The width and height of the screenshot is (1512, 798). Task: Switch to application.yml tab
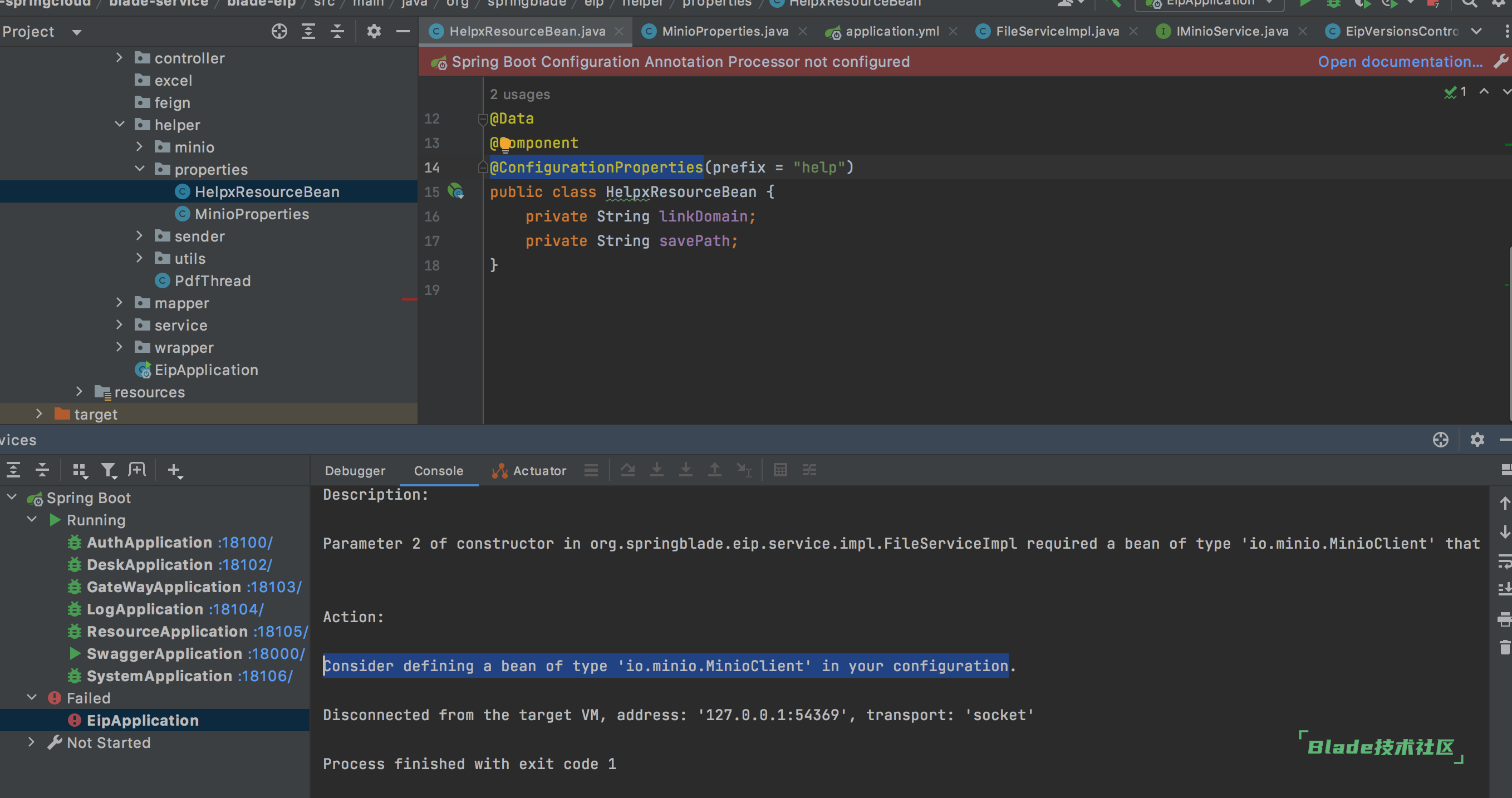click(x=892, y=31)
